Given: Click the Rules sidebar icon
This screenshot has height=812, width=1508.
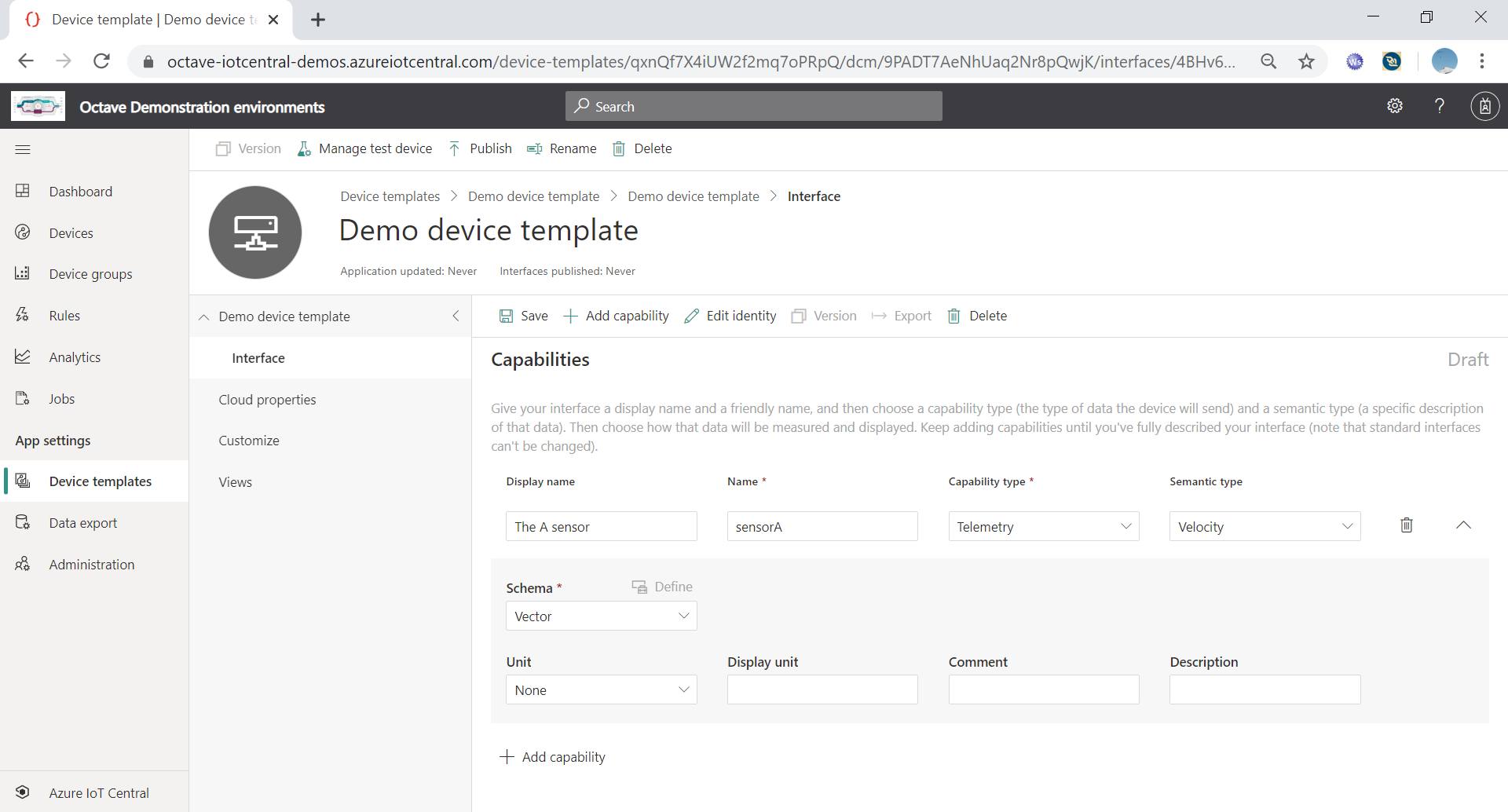Looking at the screenshot, I should pos(23,315).
